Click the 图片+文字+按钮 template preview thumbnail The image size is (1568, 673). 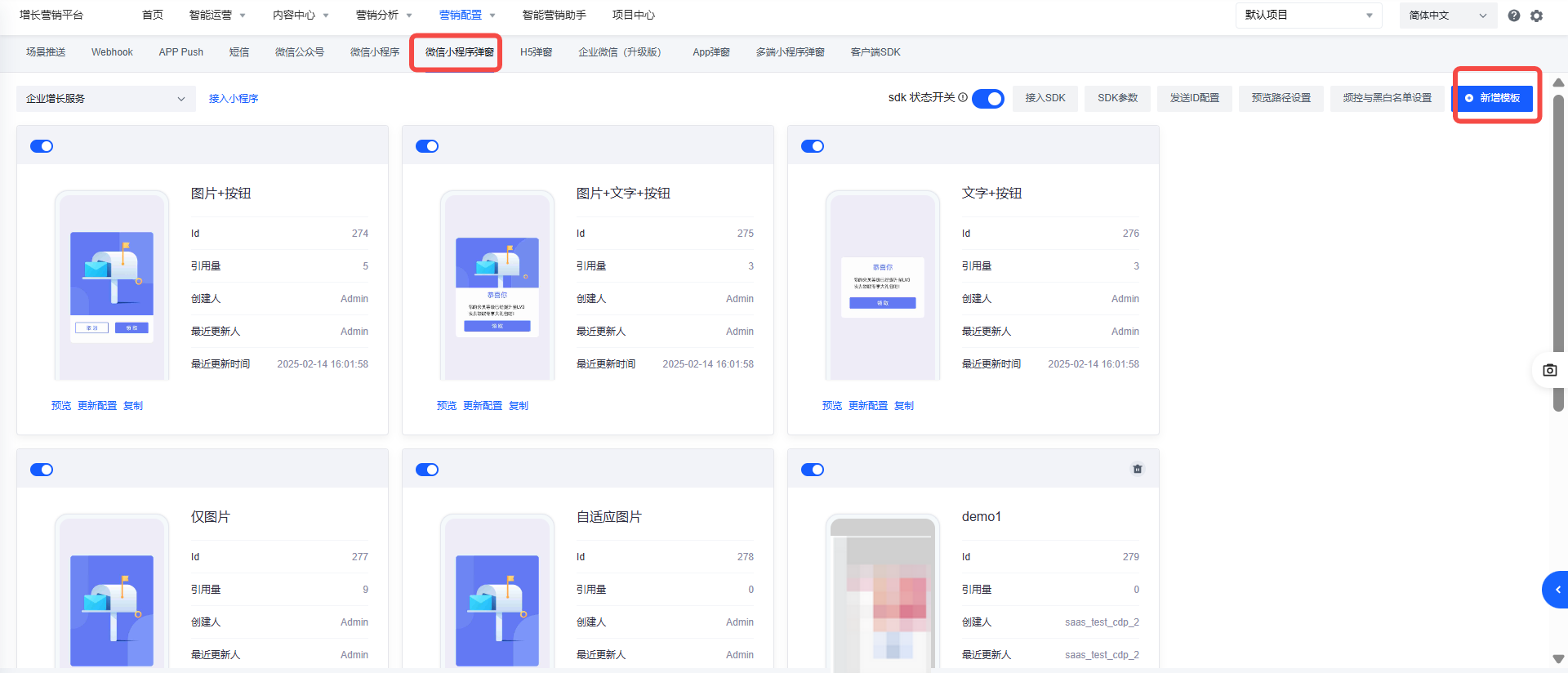tap(497, 286)
